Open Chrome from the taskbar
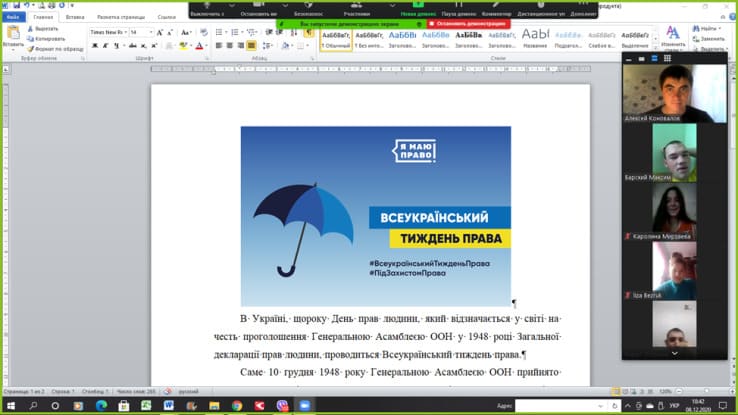The image size is (738, 415). (x=237, y=406)
